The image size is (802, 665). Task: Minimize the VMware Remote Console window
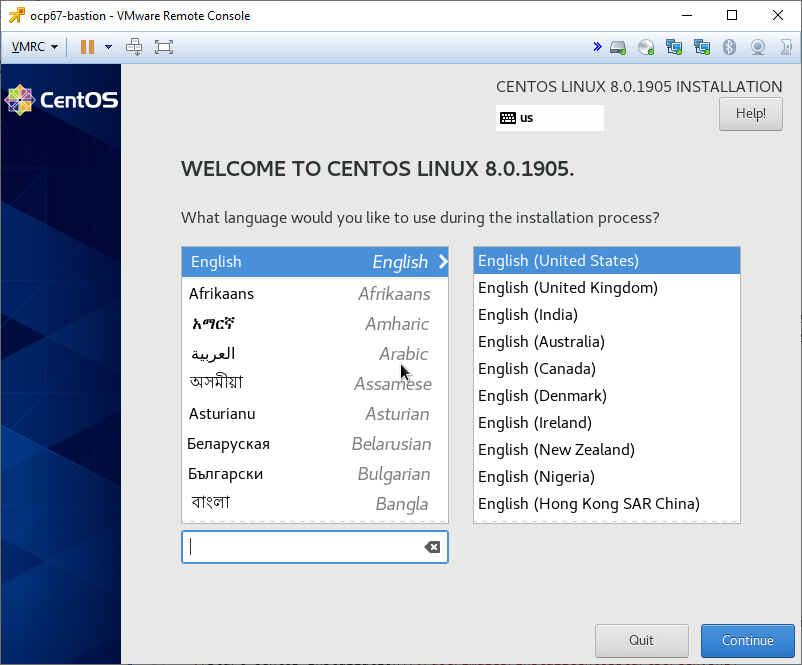pyautogui.click(x=687, y=15)
